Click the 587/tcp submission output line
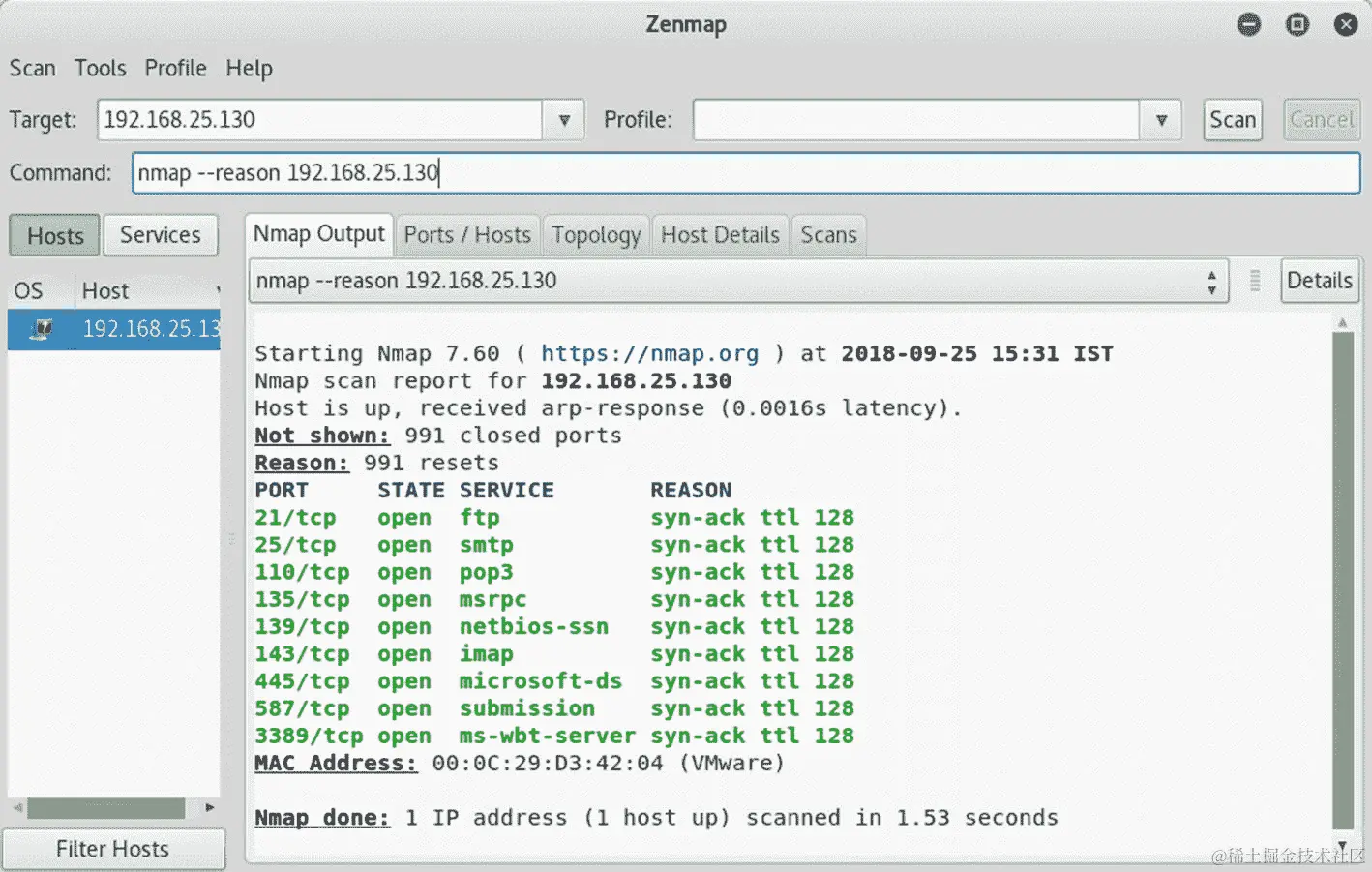The width and height of the screenshot is (1372, 872). coord(554,708)
